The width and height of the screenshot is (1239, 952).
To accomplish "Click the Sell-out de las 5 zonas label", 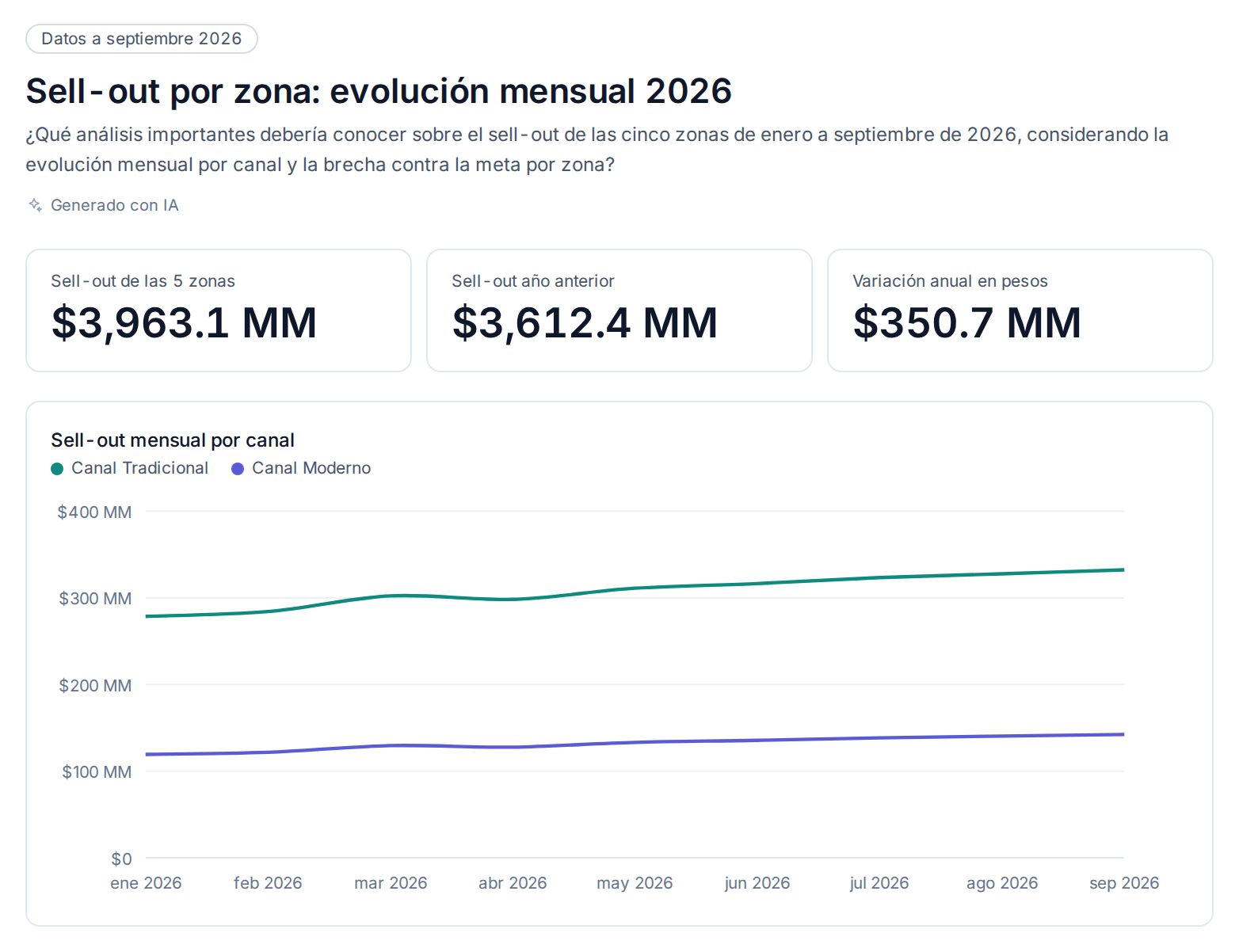I will [x=143, y=281].
